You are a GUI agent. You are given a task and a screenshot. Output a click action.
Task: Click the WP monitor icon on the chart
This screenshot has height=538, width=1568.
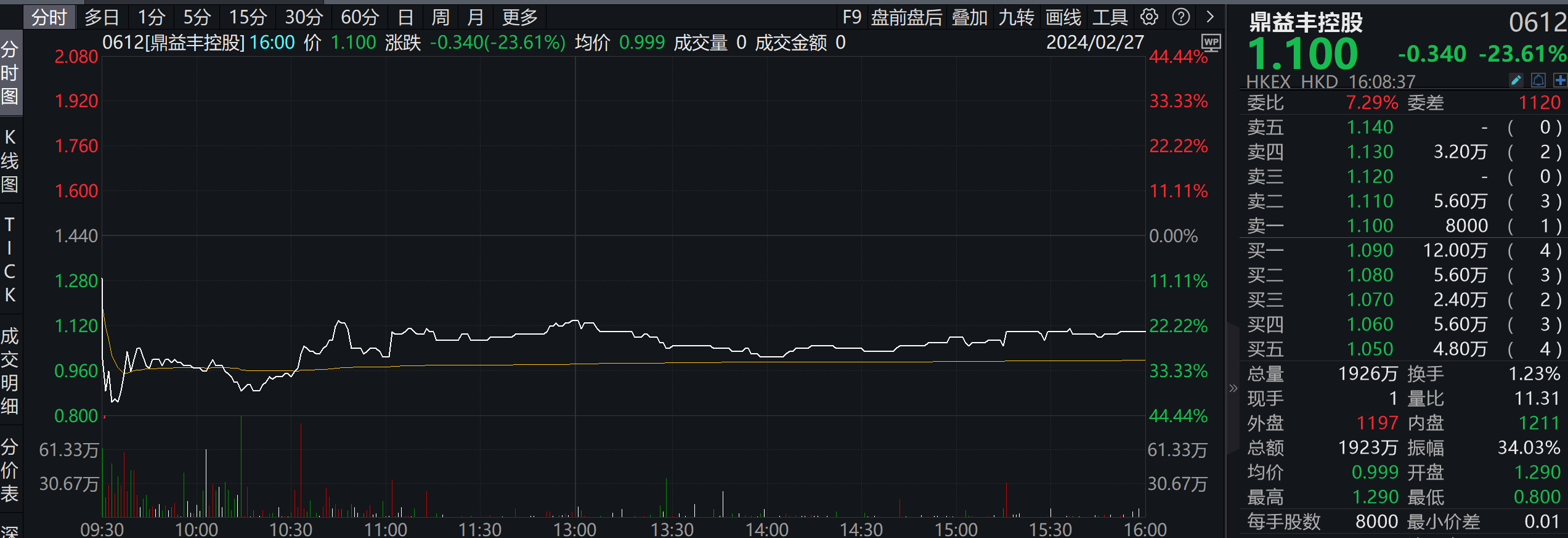point(1211,43)
